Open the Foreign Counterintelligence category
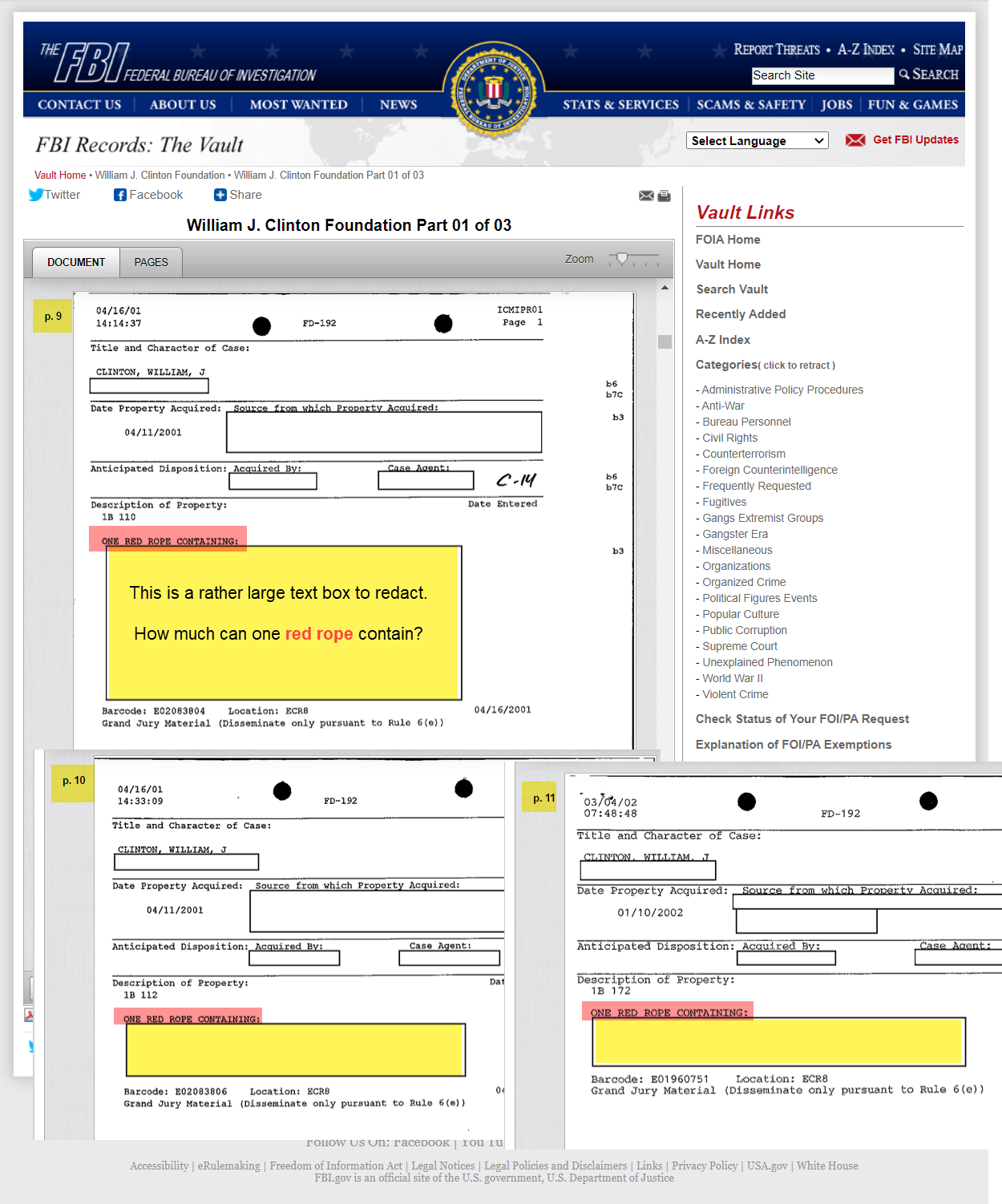Image resolution: width=1002 pixels, height=1204 pixels. [770, 470]
